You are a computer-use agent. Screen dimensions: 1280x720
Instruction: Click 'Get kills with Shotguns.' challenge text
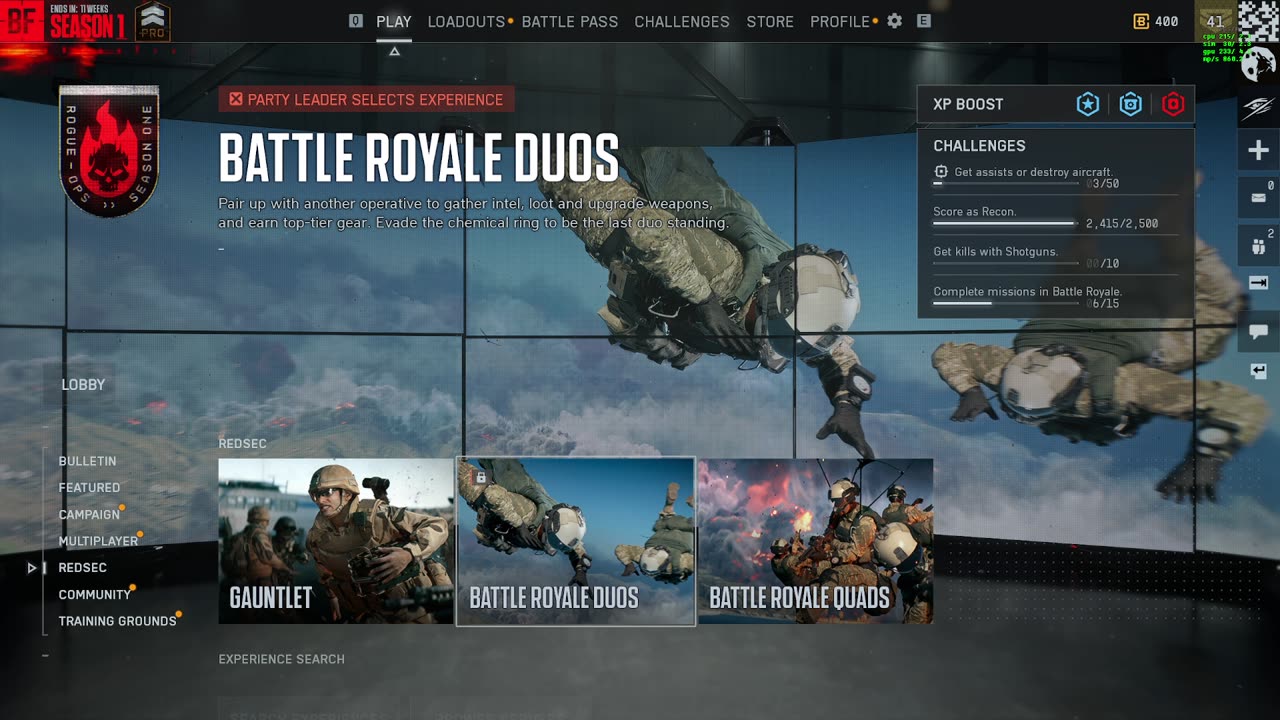[x=995, y=252]
